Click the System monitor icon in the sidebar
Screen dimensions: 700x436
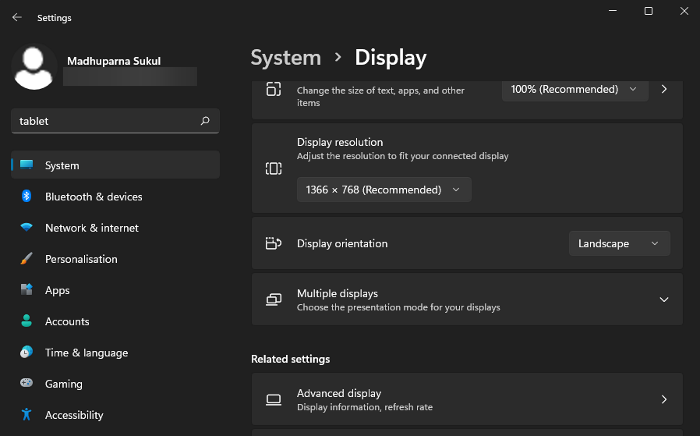(26, 165)
